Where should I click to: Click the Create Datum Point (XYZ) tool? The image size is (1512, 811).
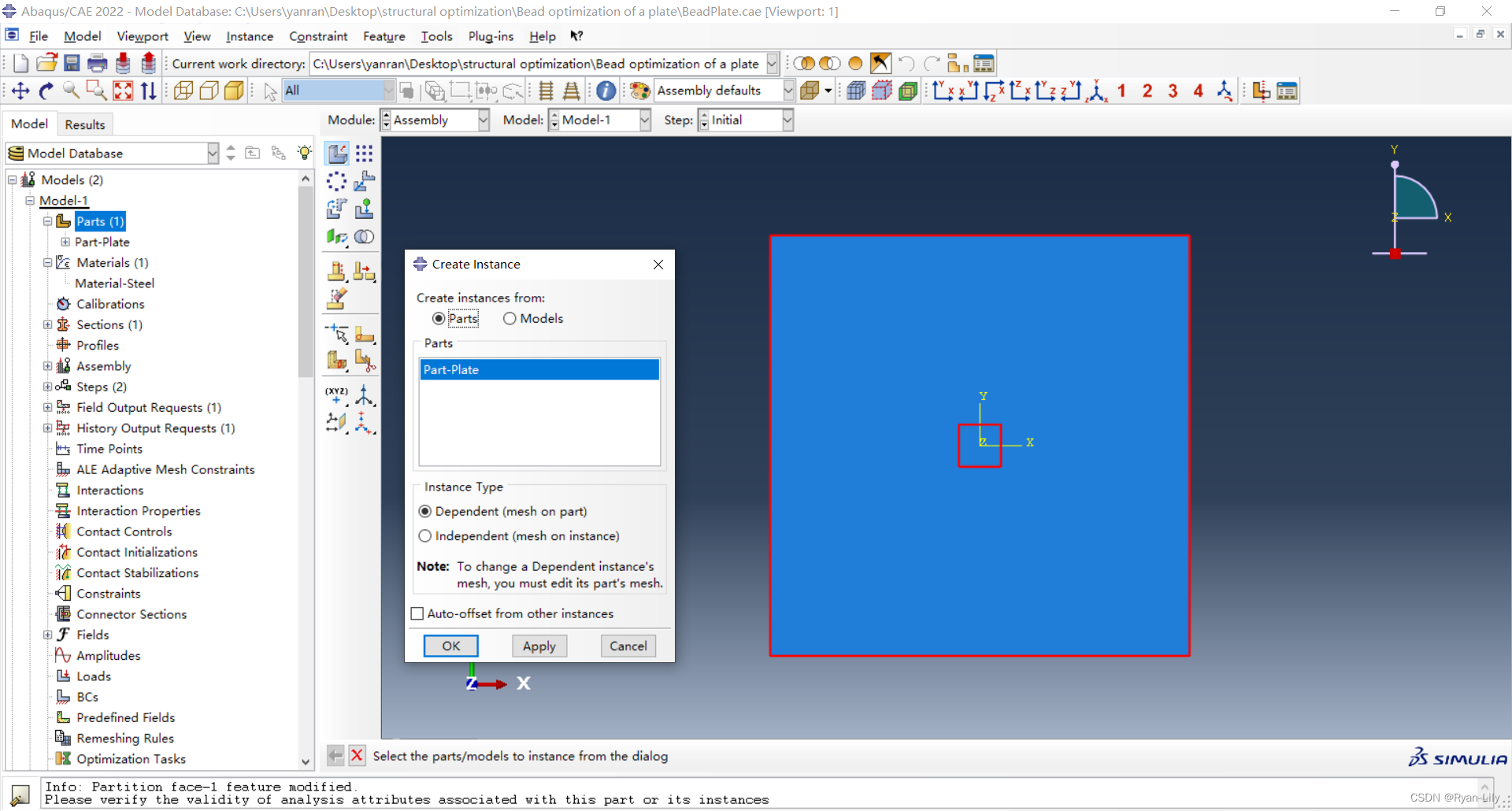click(x=337, y=394)
